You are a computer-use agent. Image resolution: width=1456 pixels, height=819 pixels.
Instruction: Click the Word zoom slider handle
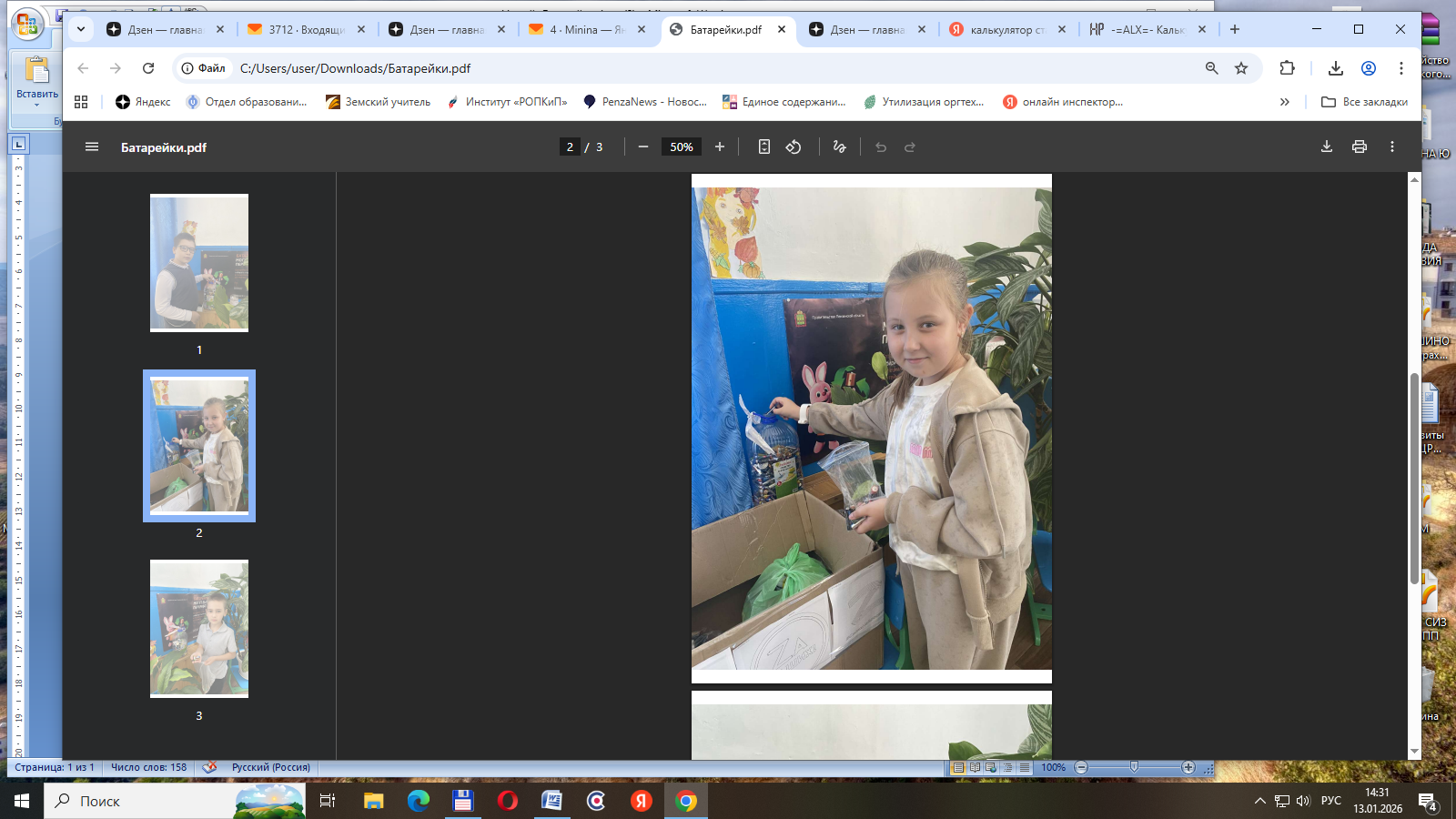pos(1134,767)
